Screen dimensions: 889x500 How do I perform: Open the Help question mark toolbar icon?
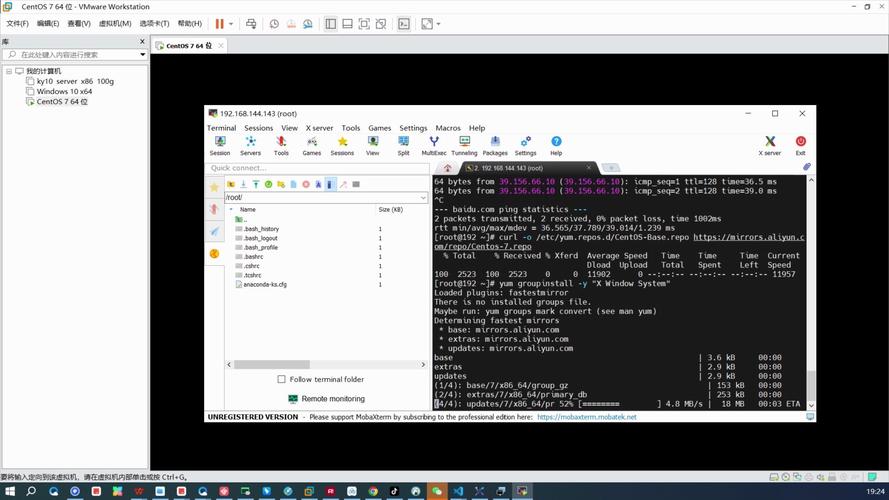[556, 146]
